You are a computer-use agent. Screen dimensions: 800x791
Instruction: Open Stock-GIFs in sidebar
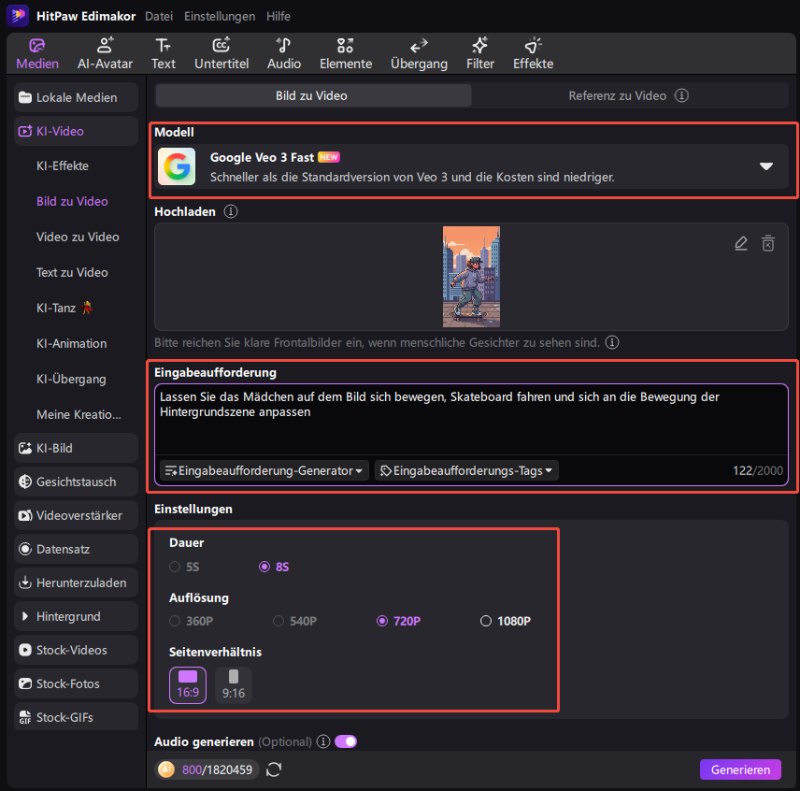tap(76, 718)
